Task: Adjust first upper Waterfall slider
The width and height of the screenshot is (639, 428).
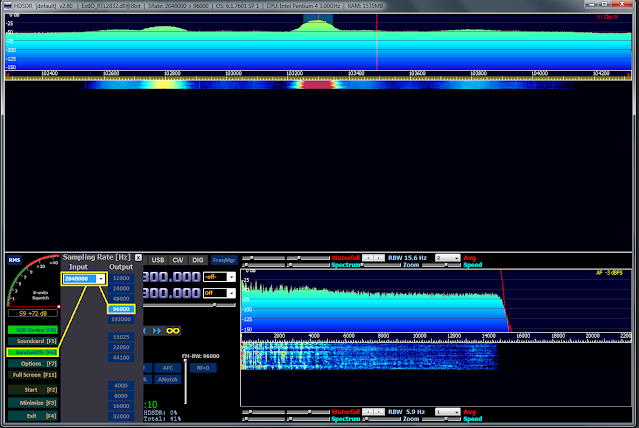Action: 264,258
